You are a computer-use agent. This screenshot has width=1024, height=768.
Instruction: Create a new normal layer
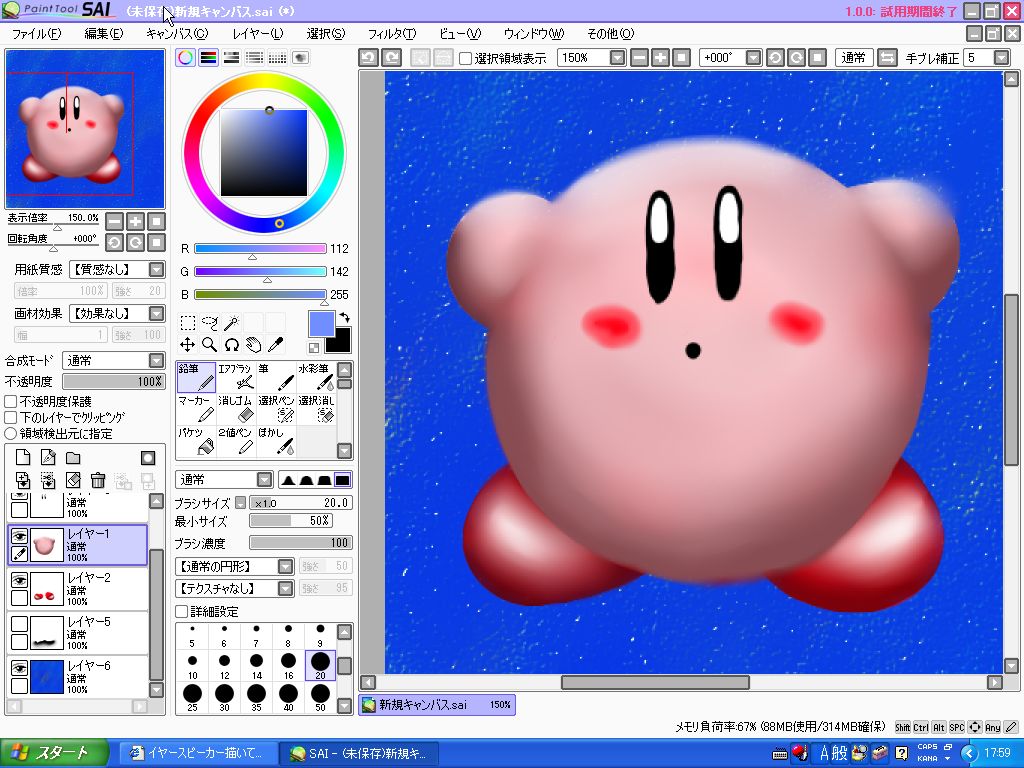[23, 458]
